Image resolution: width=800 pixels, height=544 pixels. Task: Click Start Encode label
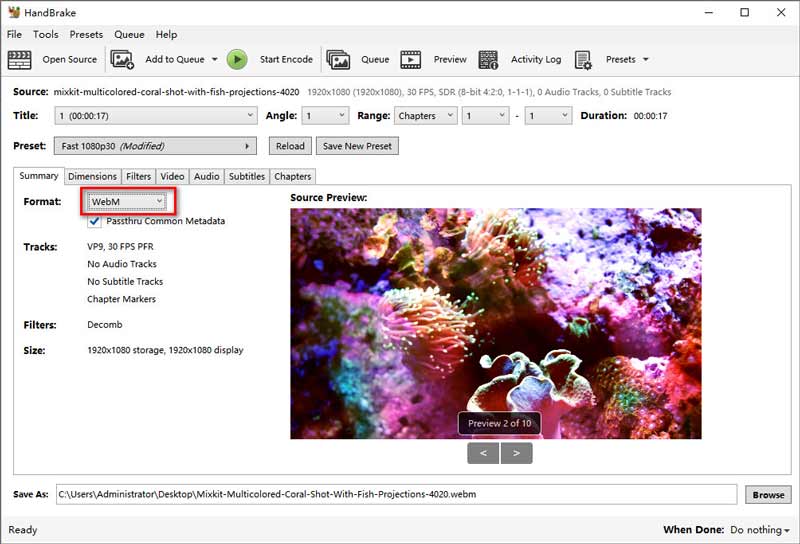286,59
